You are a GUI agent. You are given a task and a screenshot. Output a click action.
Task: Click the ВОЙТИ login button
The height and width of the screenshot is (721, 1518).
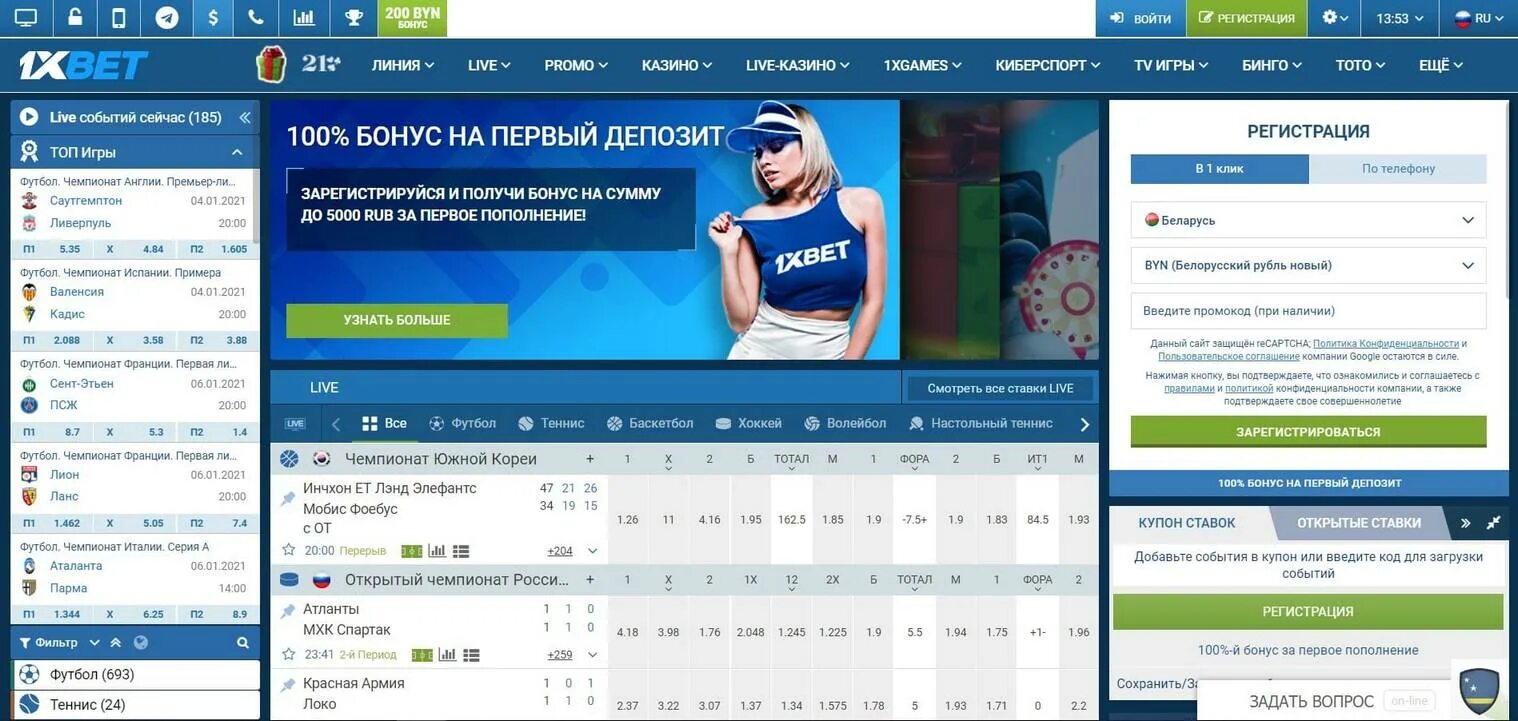pos(1141,18)
